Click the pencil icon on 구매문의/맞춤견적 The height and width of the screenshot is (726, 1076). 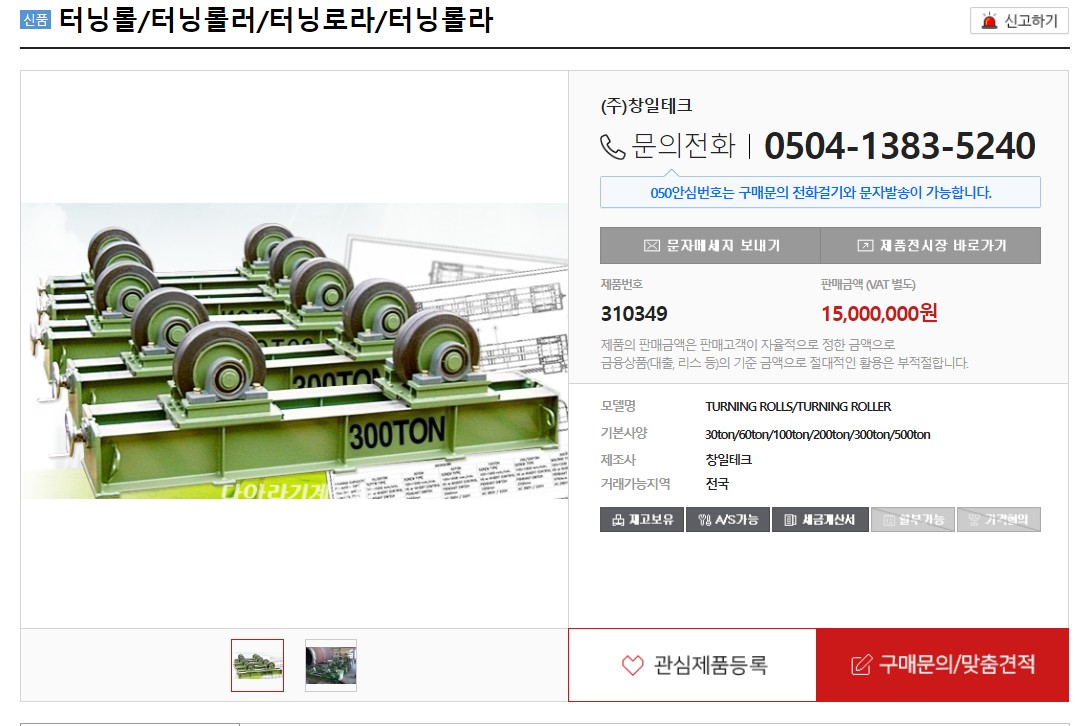pos(861,664)
